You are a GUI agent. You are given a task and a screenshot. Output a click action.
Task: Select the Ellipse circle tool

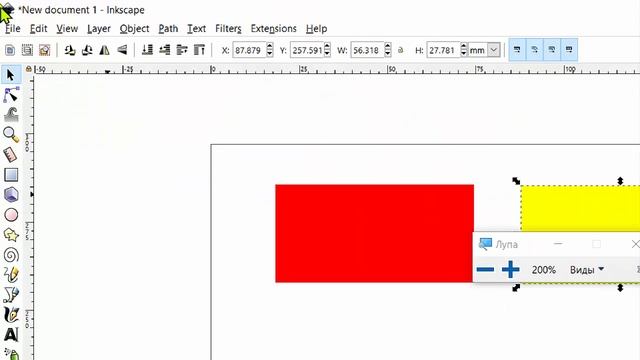pyautogui.click(x=11, y=215)
